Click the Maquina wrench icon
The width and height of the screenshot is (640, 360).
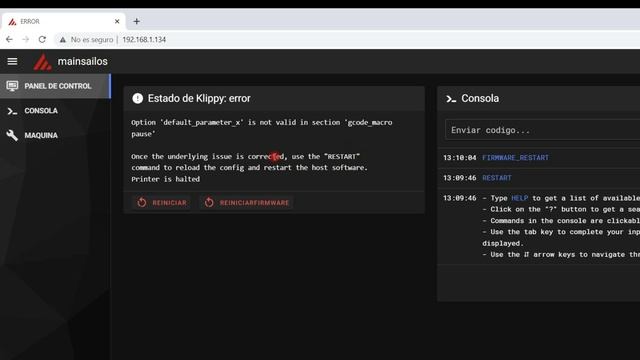12,135
